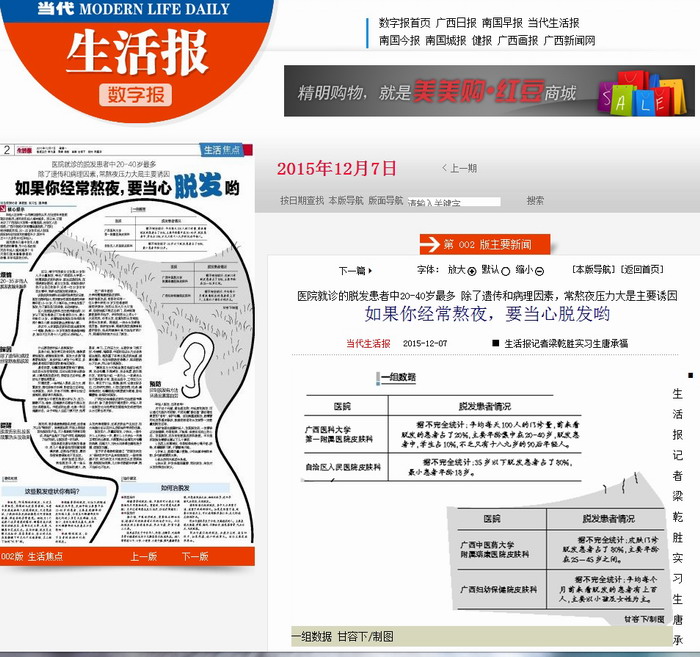Open the 数字报首页 link
This screenshot has height=657, width=700.
404,23
